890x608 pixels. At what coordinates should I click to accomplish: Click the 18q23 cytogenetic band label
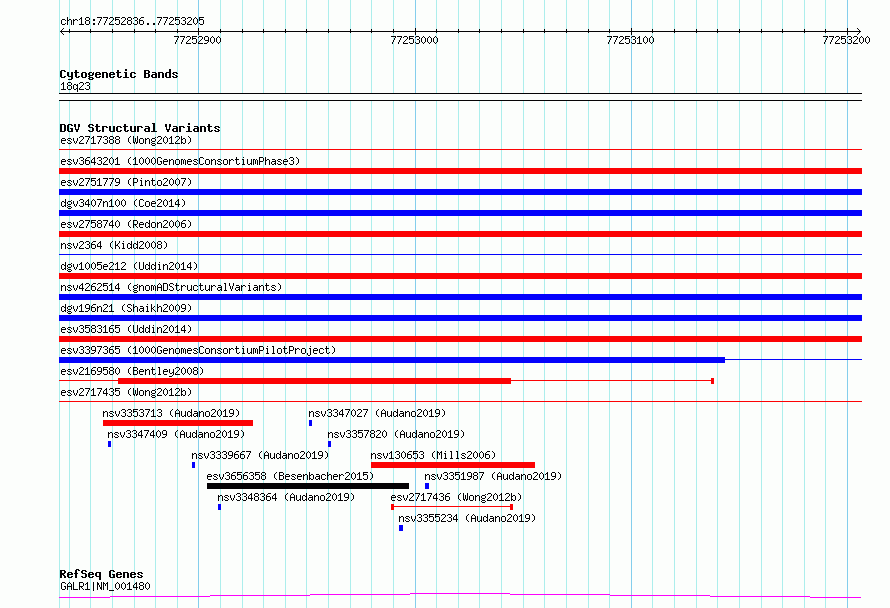coord(75,86)
